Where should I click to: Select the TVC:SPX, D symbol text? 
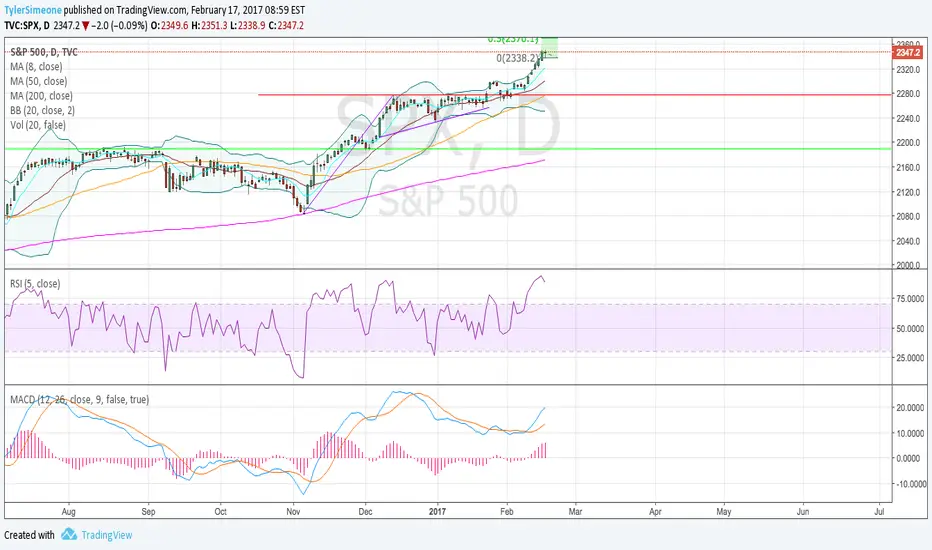27,26
